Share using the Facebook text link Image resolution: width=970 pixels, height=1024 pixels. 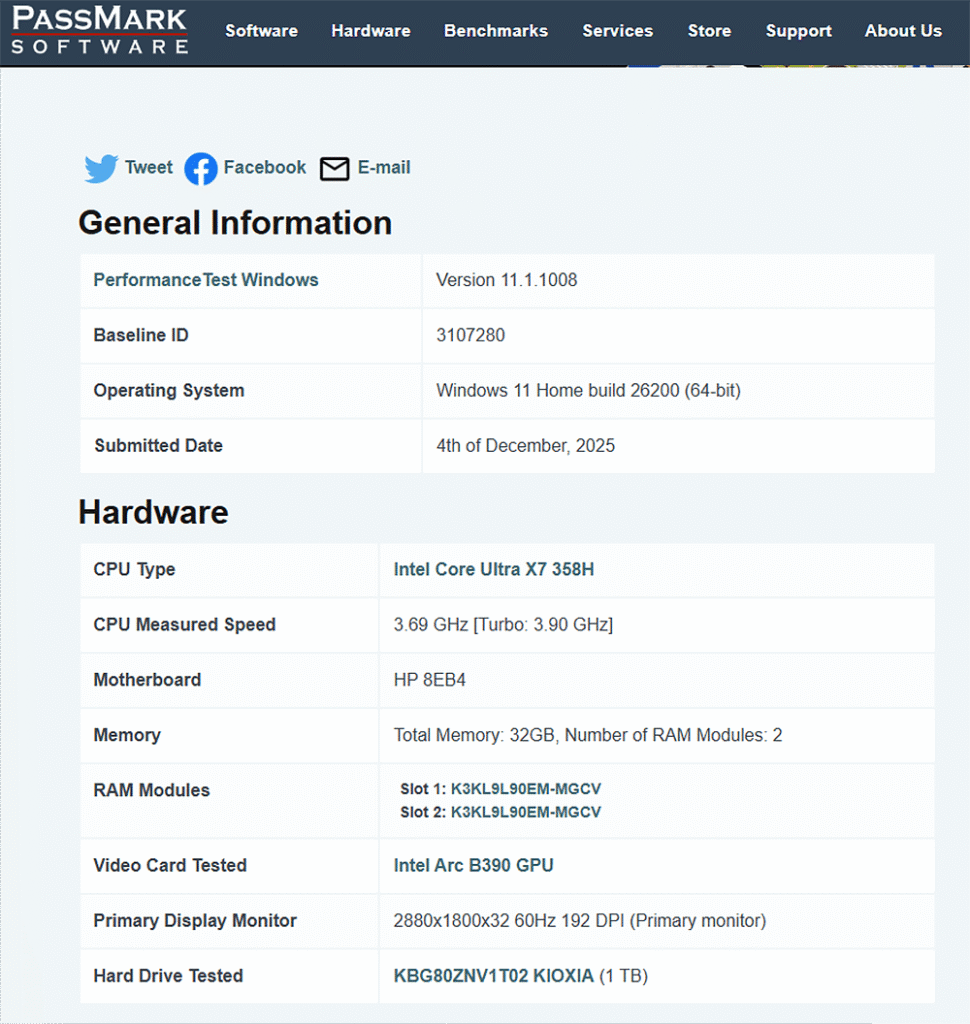pos(265,168)
